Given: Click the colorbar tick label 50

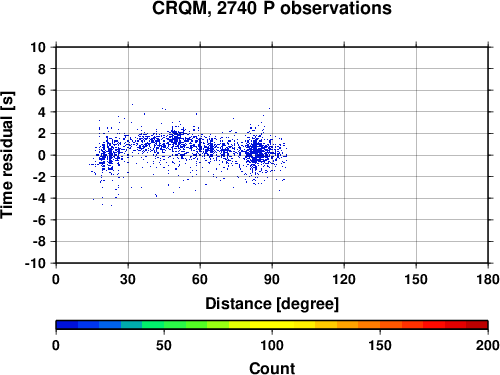Looking at the screenshot, I should pyautogui.click(x=164, y=345).
